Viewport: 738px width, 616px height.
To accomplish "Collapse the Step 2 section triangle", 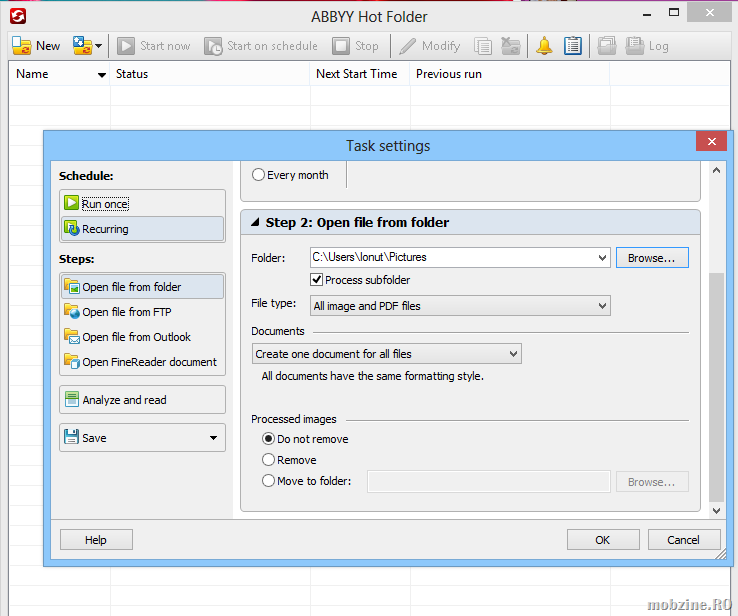I will coord(255,222).
